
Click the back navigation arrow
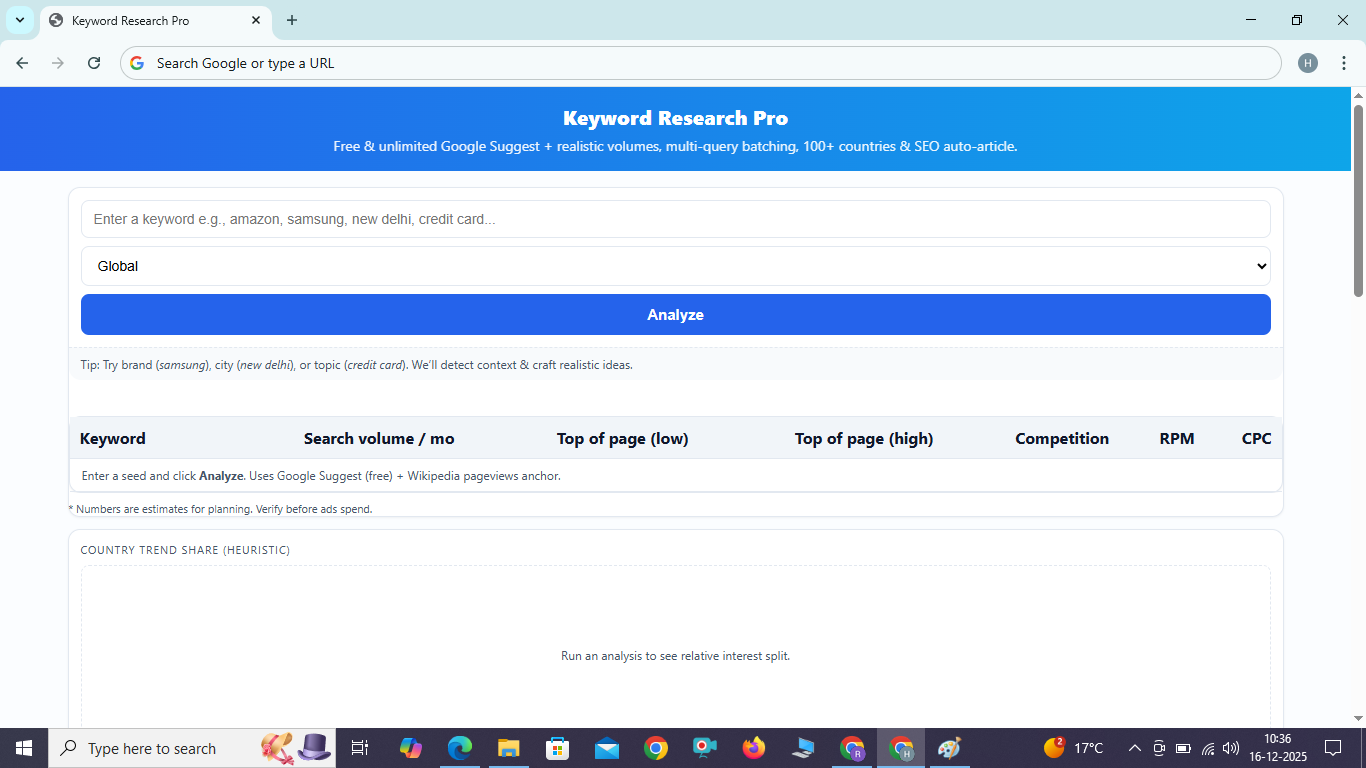(21, 62)
